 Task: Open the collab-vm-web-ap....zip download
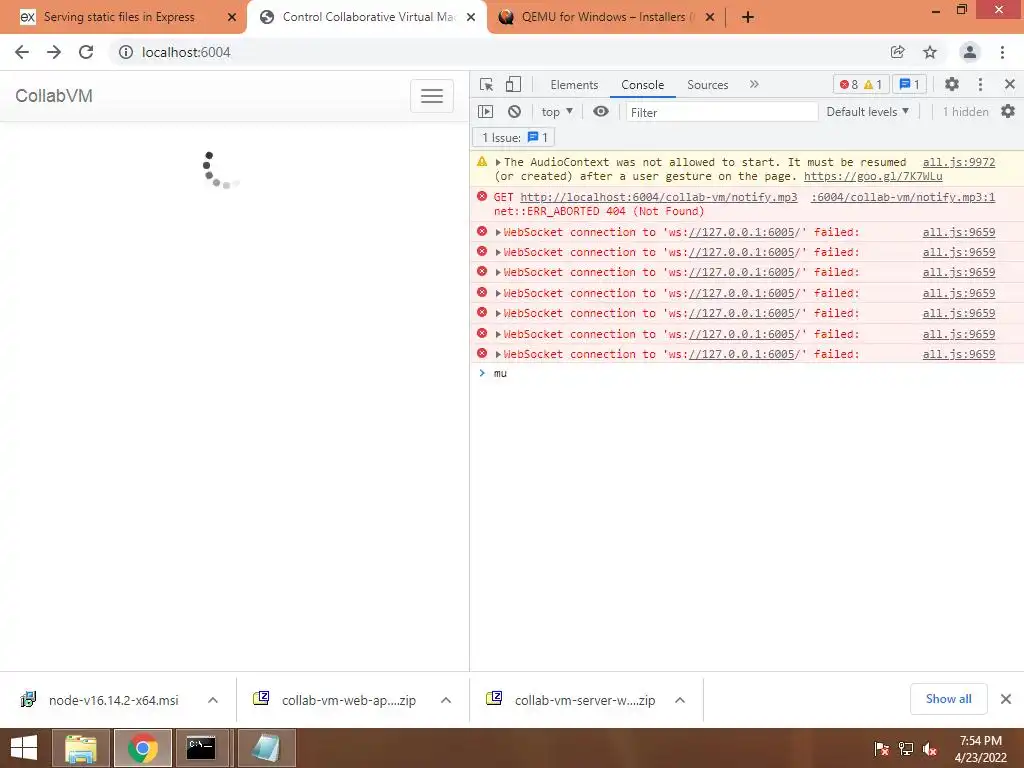[x=335, y=700]
